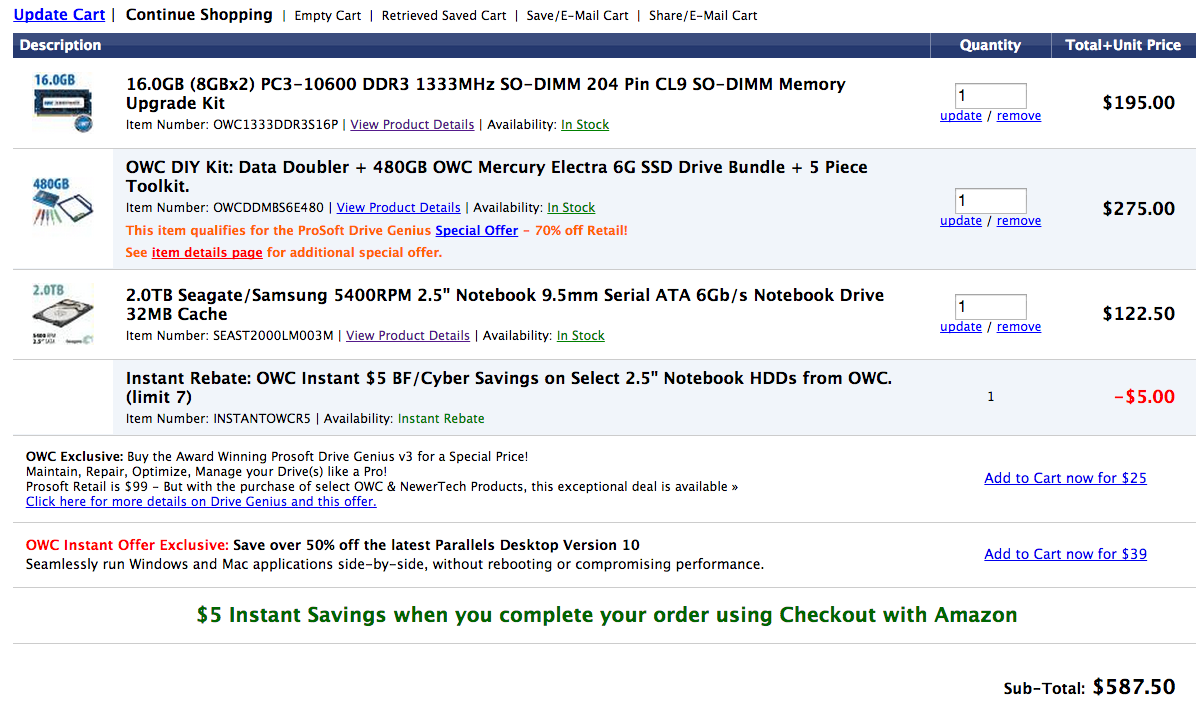Remove the 2.0TB notebook drive
This screenshot has width=1196, height=701.
(x=1018, y=327)
